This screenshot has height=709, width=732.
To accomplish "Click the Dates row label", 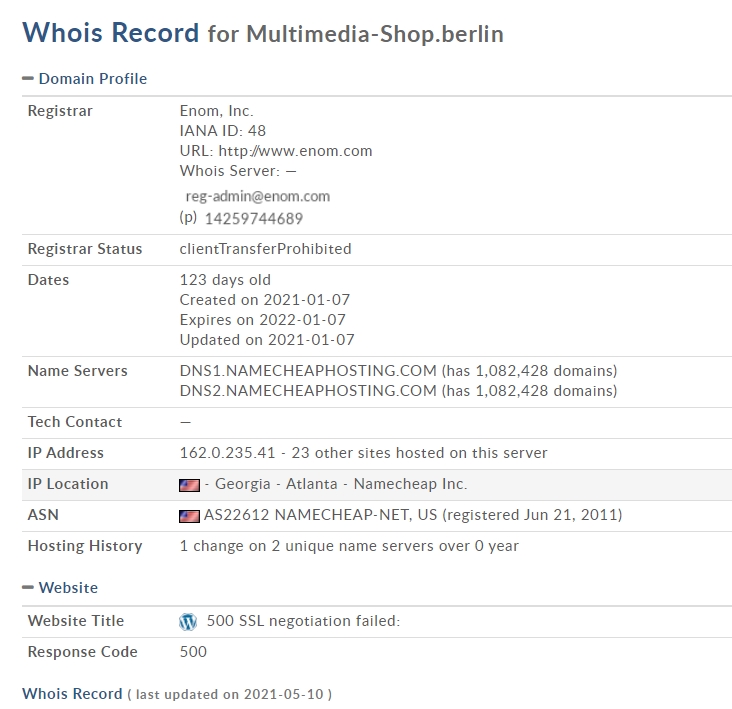I will (48, 280).
